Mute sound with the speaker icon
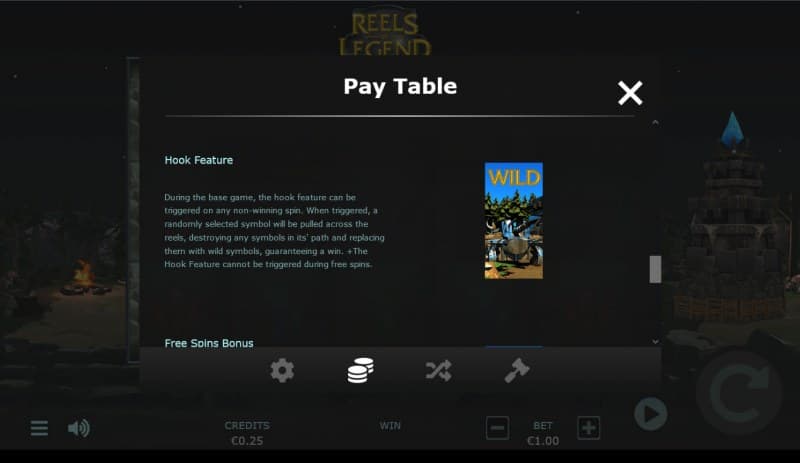 click(x=79, y=428)
